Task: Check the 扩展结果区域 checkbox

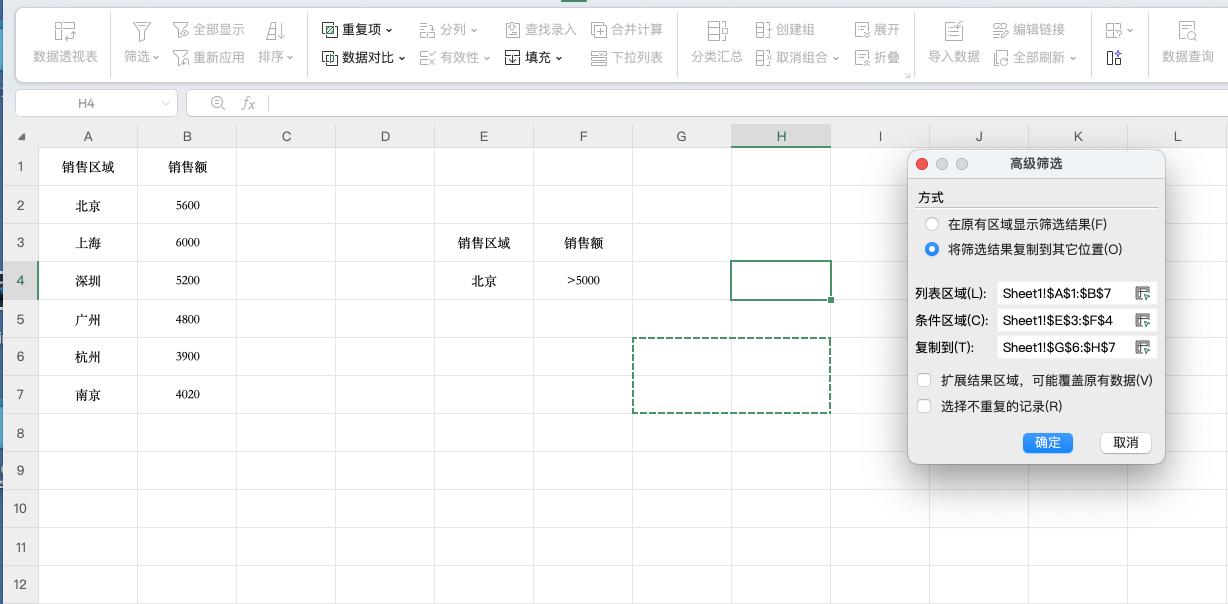Action: pyautogui.click(x=922, y=381)
